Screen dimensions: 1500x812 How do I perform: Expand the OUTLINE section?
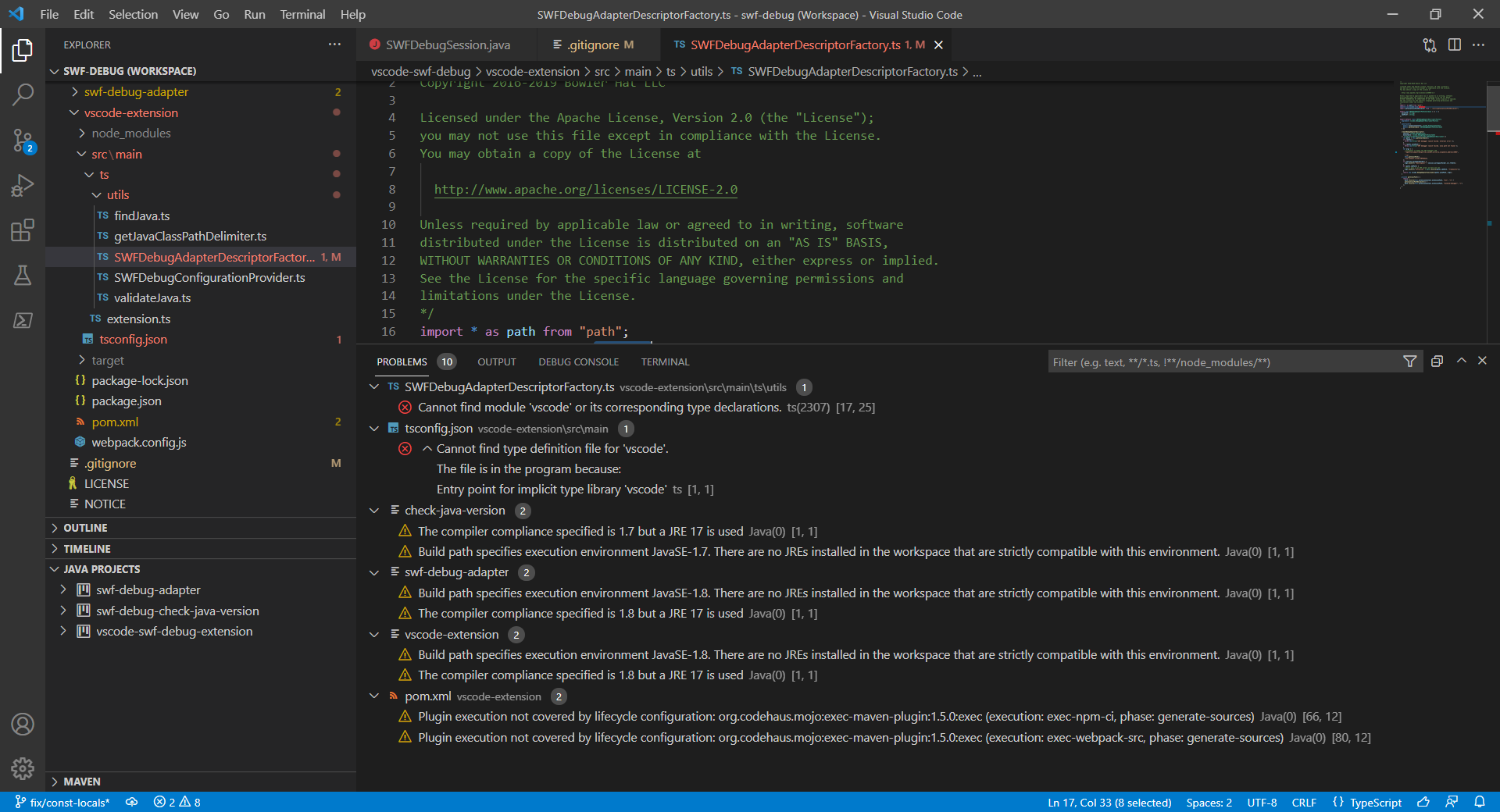click(86, 528)
